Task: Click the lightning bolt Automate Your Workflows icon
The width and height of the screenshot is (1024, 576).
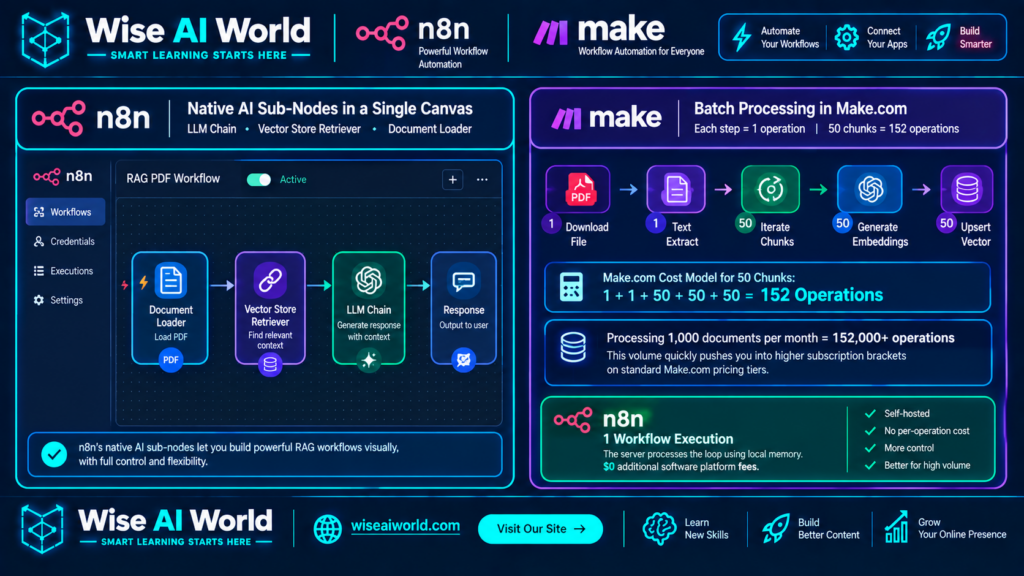Action: (x=741, y=37)
